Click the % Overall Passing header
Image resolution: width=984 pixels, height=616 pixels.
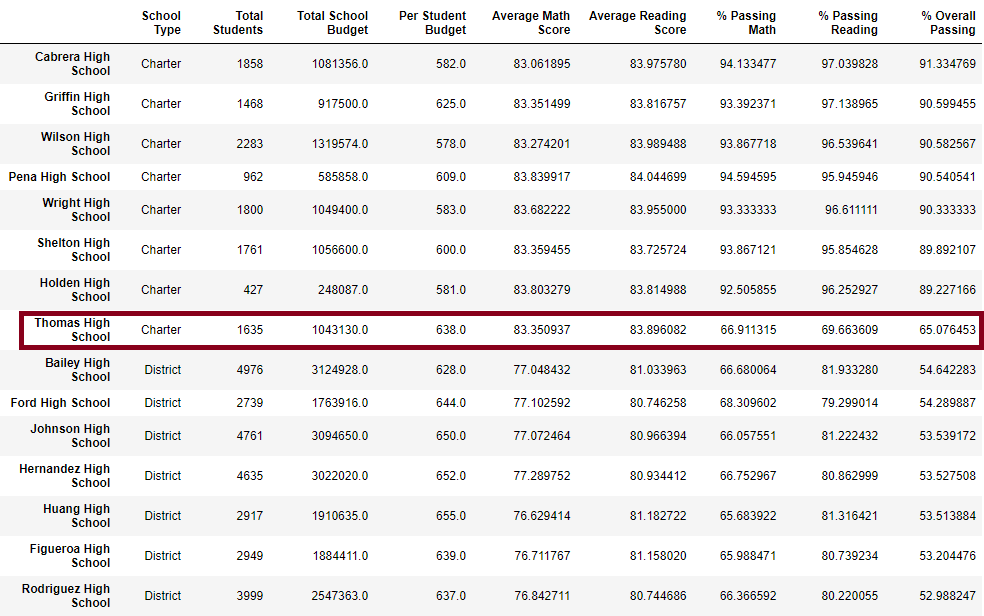[948, 23]
